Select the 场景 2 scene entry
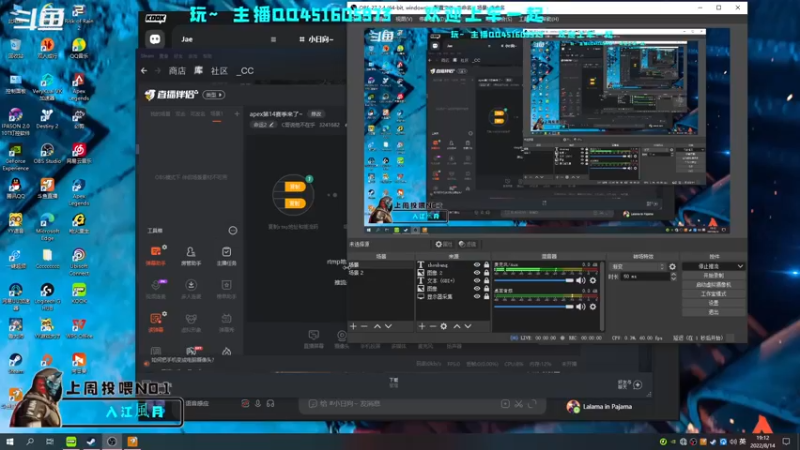Screen dimensions: 800x450 380,273
